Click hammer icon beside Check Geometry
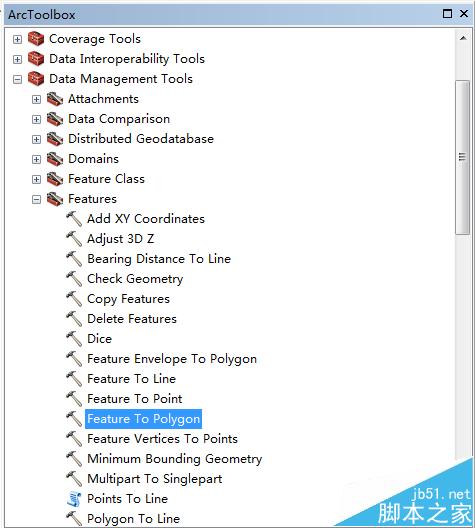Image resolution: width=475 pixels, height=528 pixels. coord(74,279)
